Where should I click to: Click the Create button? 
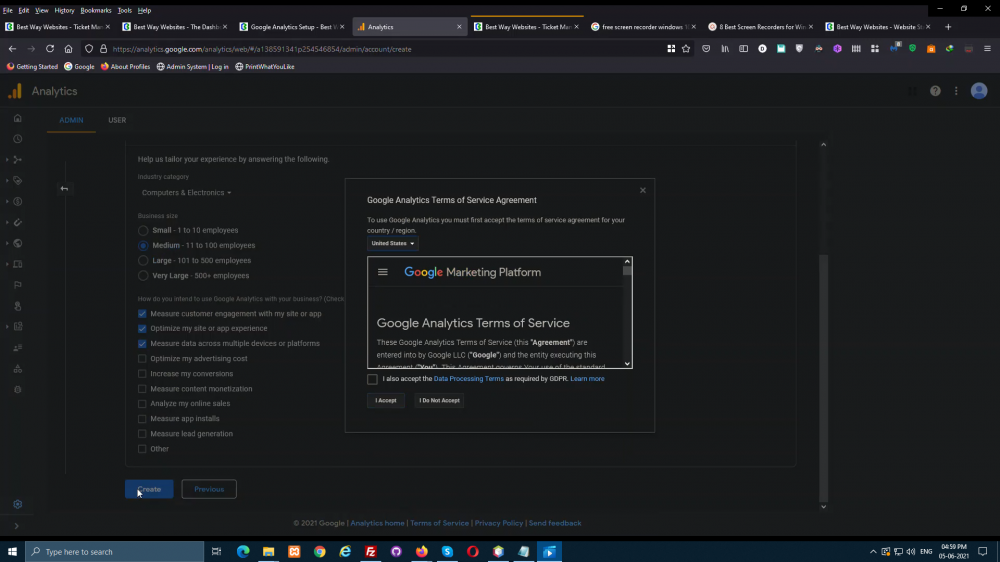pyautogui.click(x=149, y=489)
